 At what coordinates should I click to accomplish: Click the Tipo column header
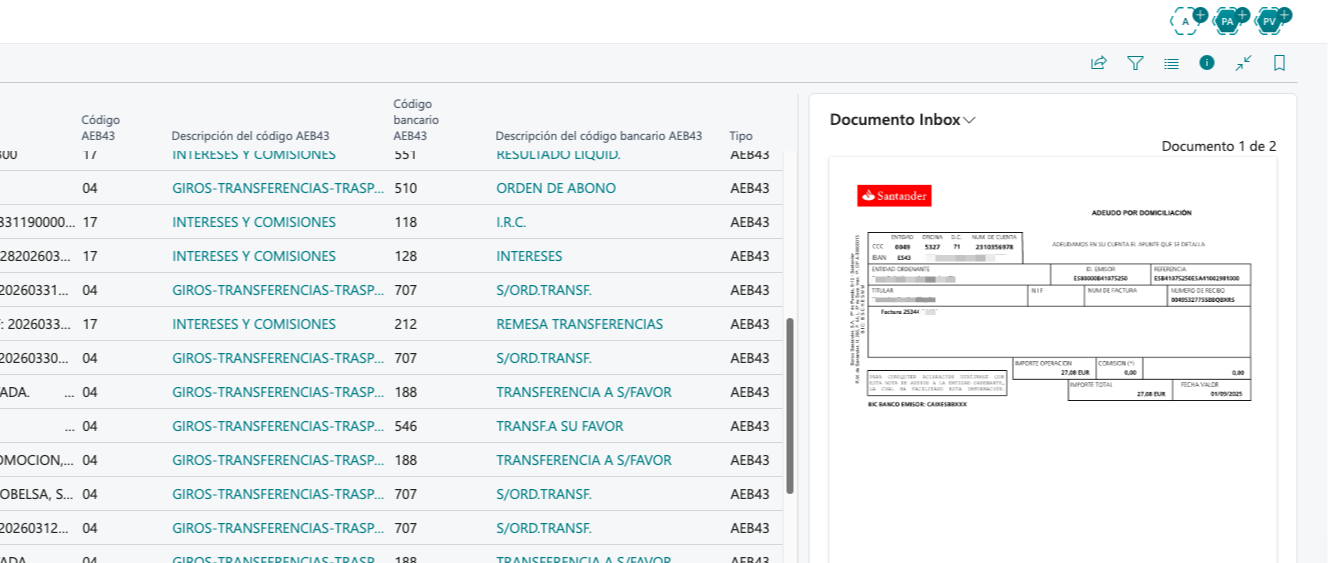(741, 136)
